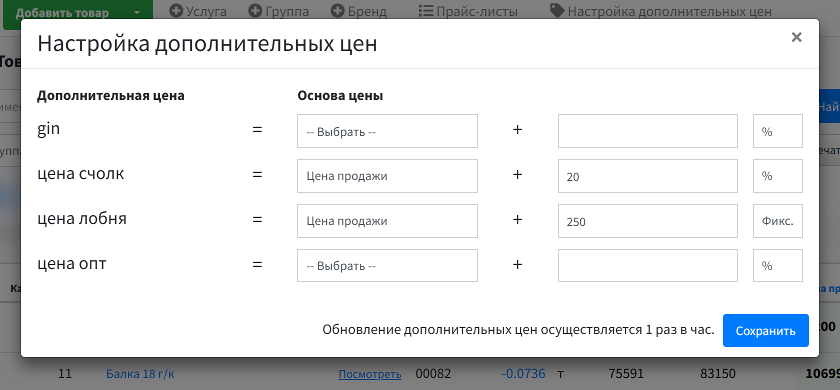This screenshot has height=390, width=840.
Task: Click the tag icon for Настройка дополнительных цен
Action: click(557, 11)
